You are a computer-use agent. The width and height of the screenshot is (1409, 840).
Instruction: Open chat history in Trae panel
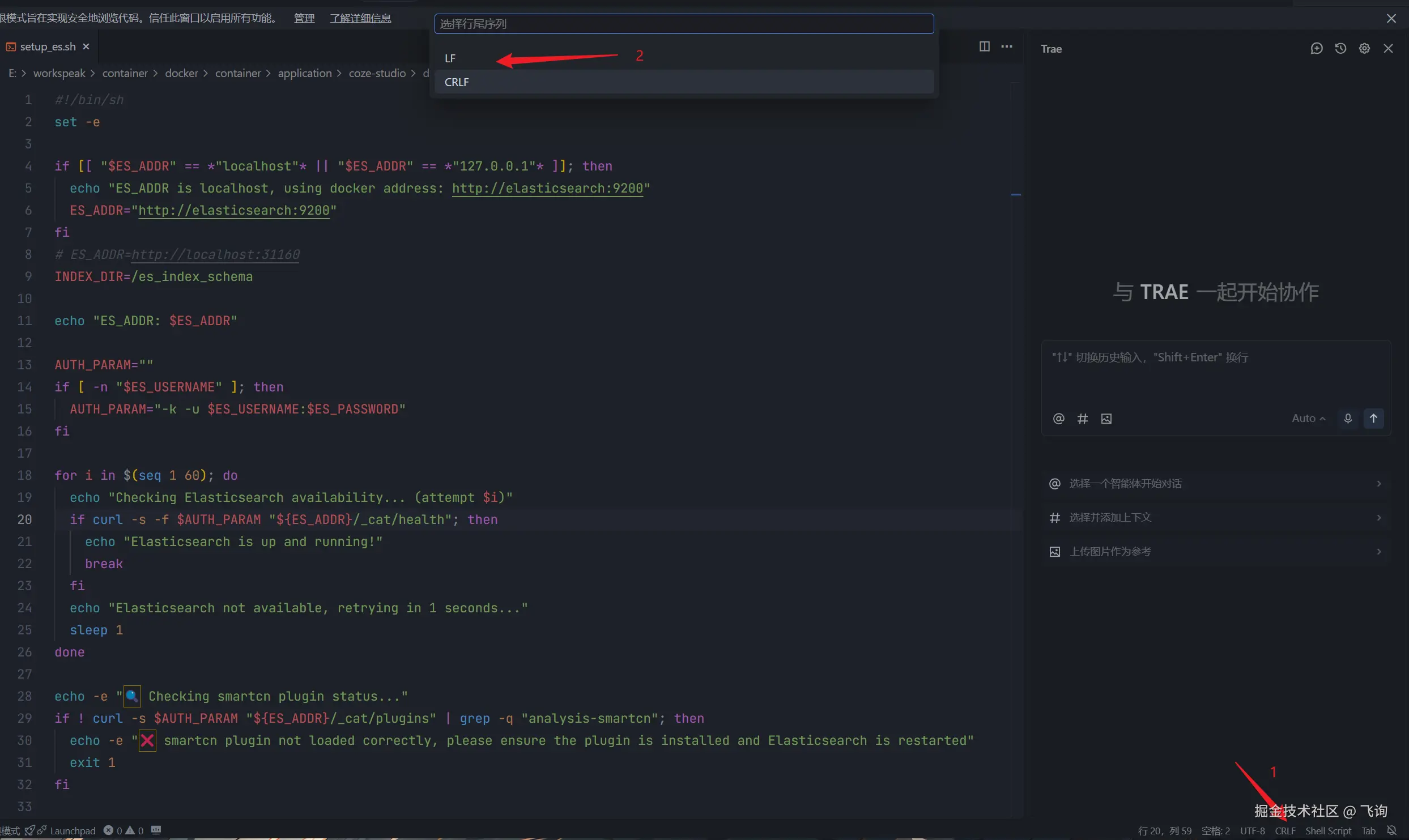(x=1340, y=49)
